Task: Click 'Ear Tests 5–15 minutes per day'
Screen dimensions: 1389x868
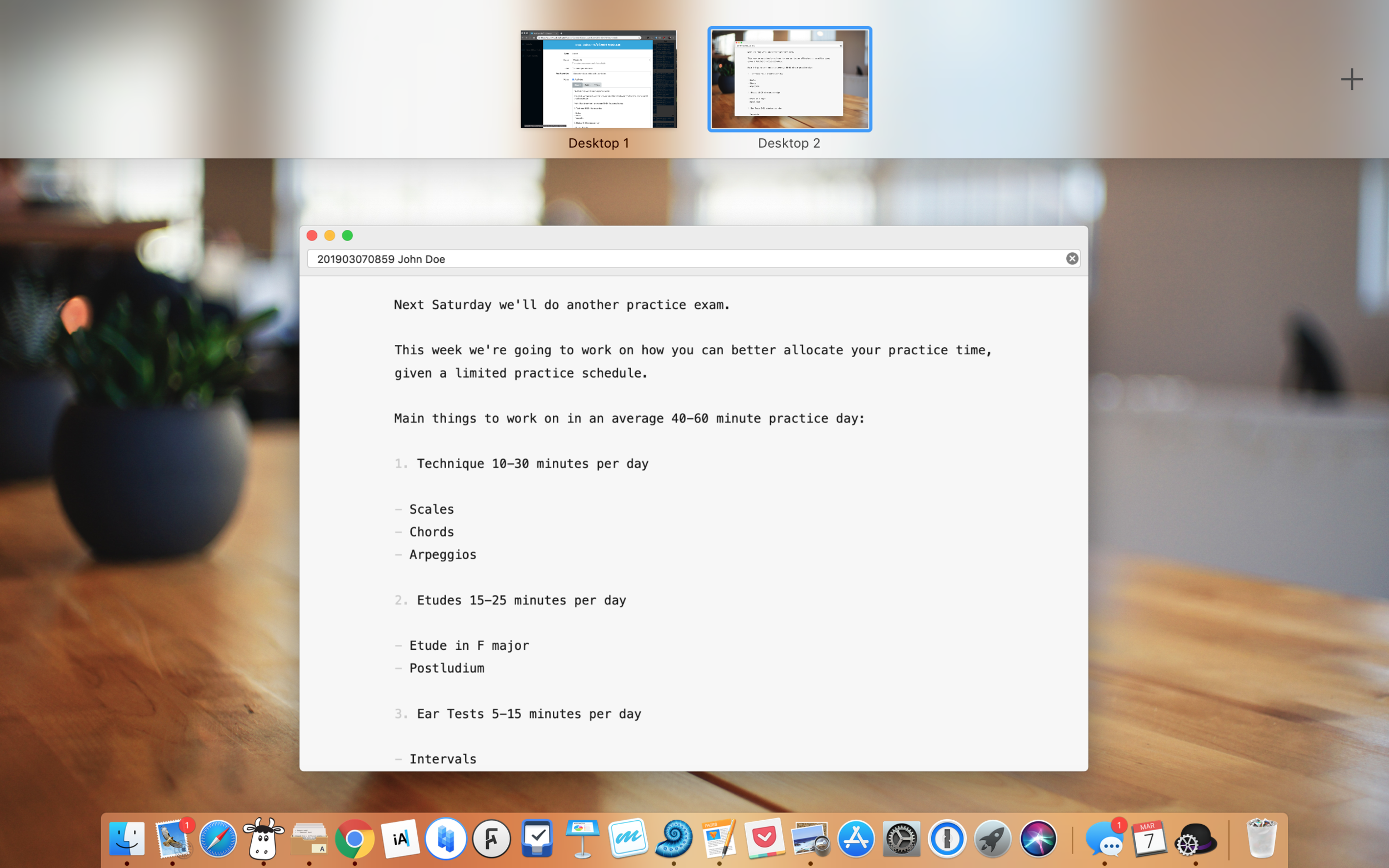Action: tap(529, 714)
